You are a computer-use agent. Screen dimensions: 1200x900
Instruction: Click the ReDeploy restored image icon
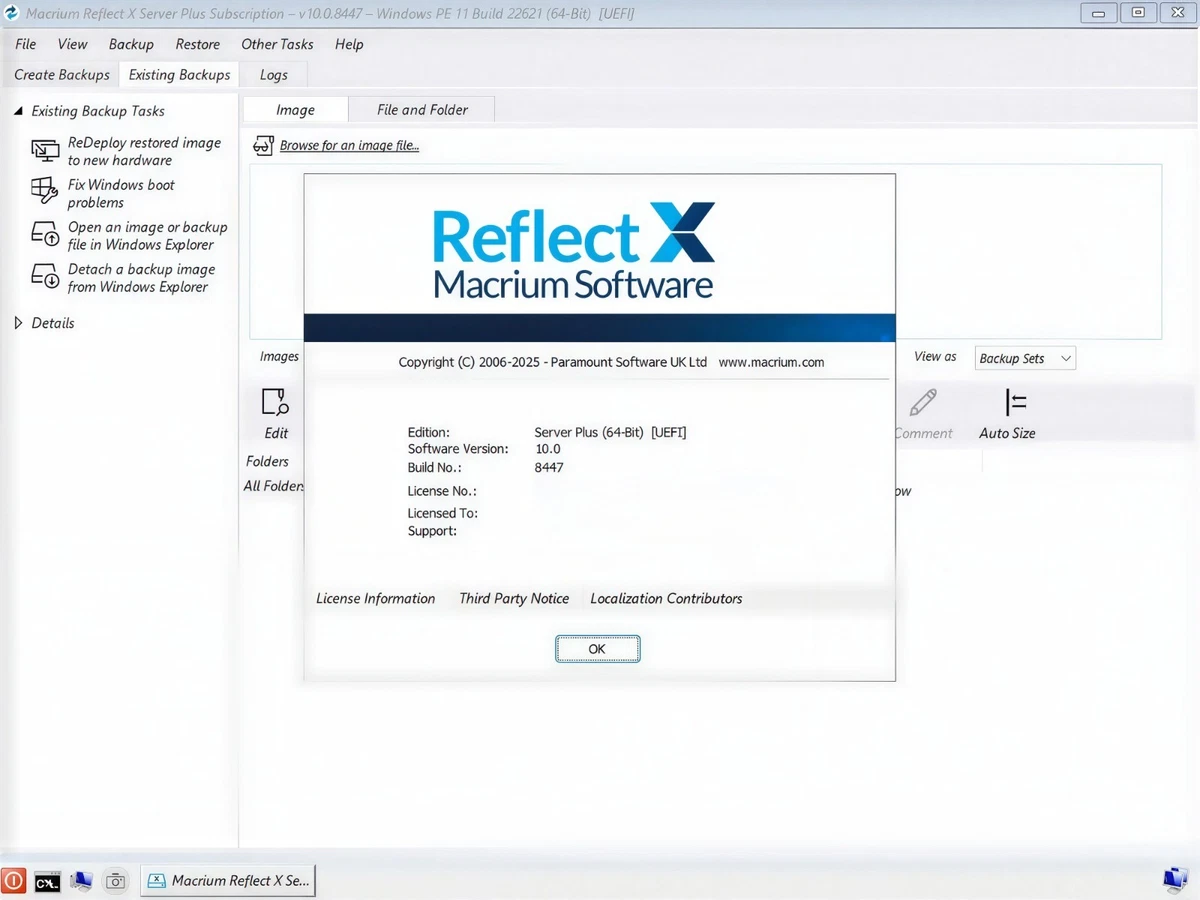tap(45, 151)
